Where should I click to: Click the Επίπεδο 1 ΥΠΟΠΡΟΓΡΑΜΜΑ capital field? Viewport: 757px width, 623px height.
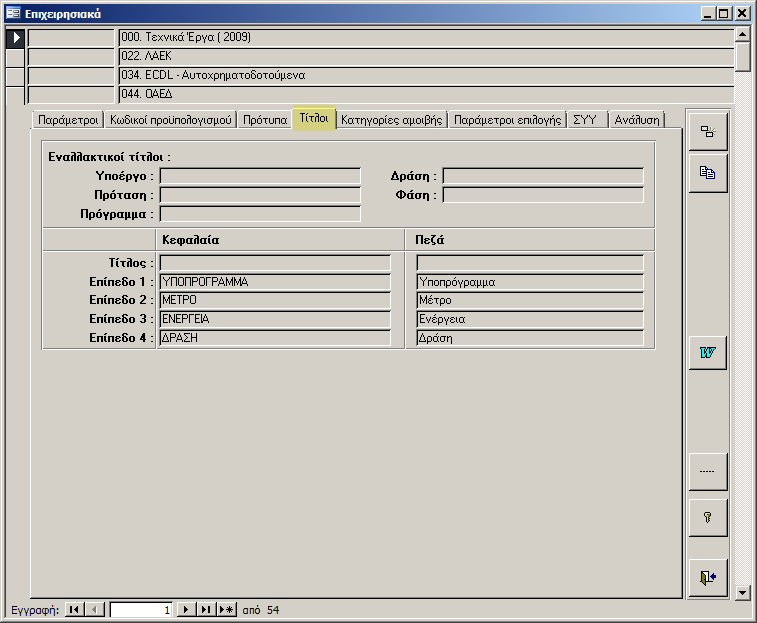tap(274, 282)
